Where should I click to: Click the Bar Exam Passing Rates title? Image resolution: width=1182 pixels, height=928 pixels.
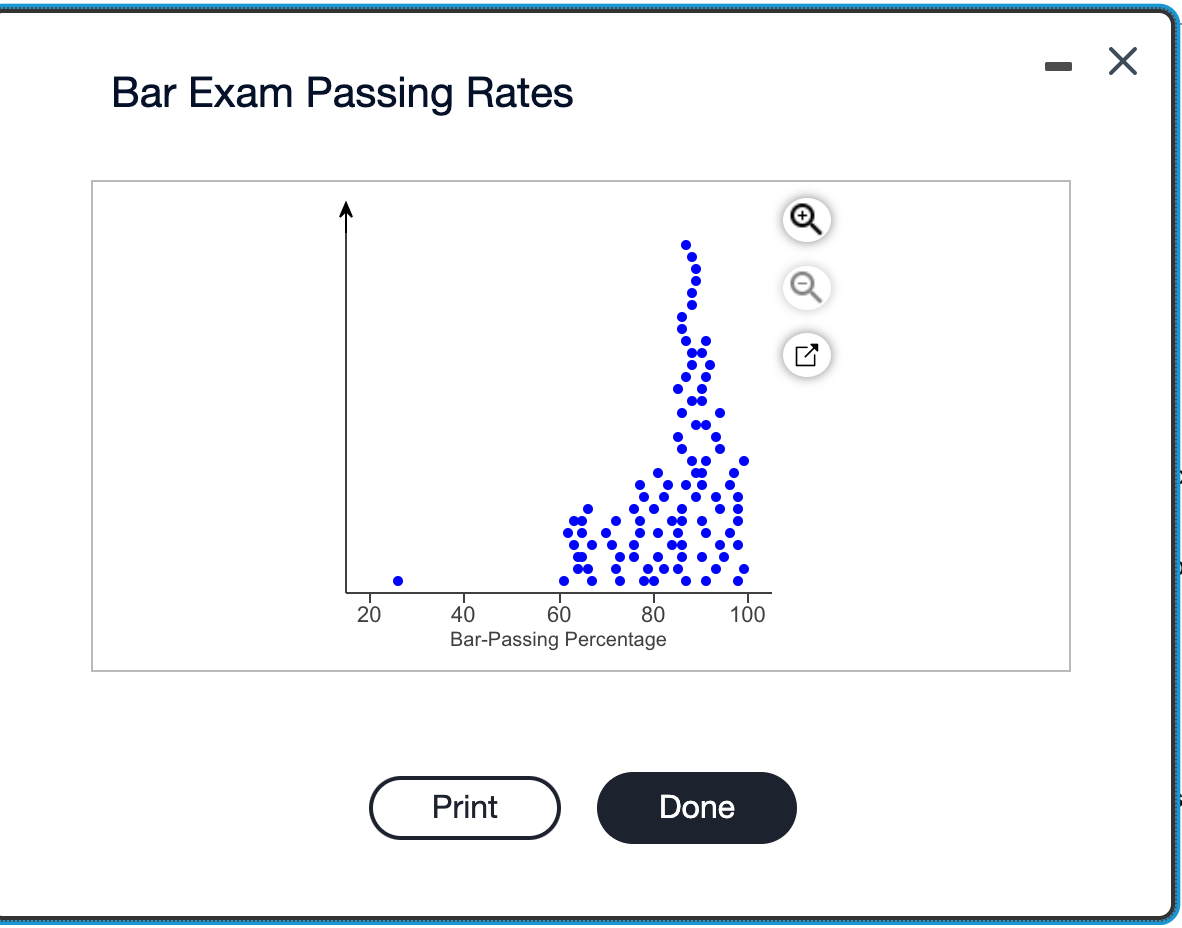point(343,92)
